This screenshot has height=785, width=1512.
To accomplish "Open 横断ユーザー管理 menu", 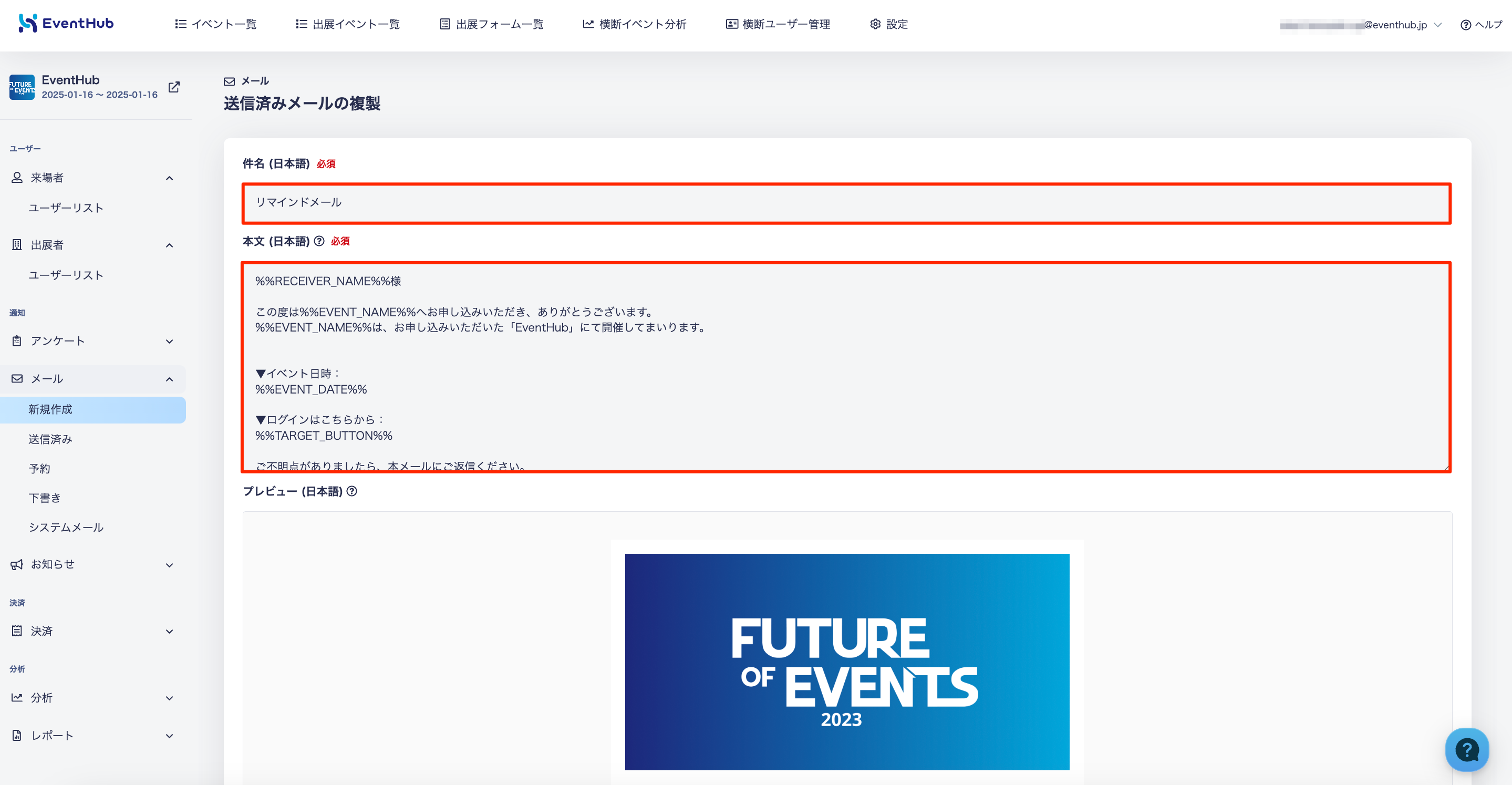I will coord(778,24).
